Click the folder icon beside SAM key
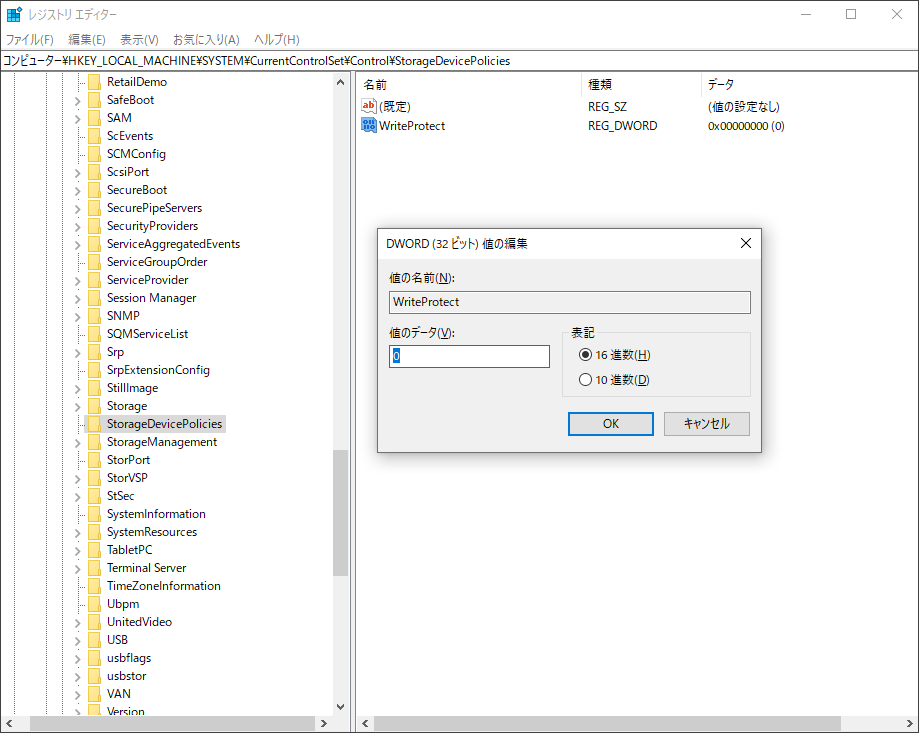This screenshot has height=733, width=919. click(93, 117)
